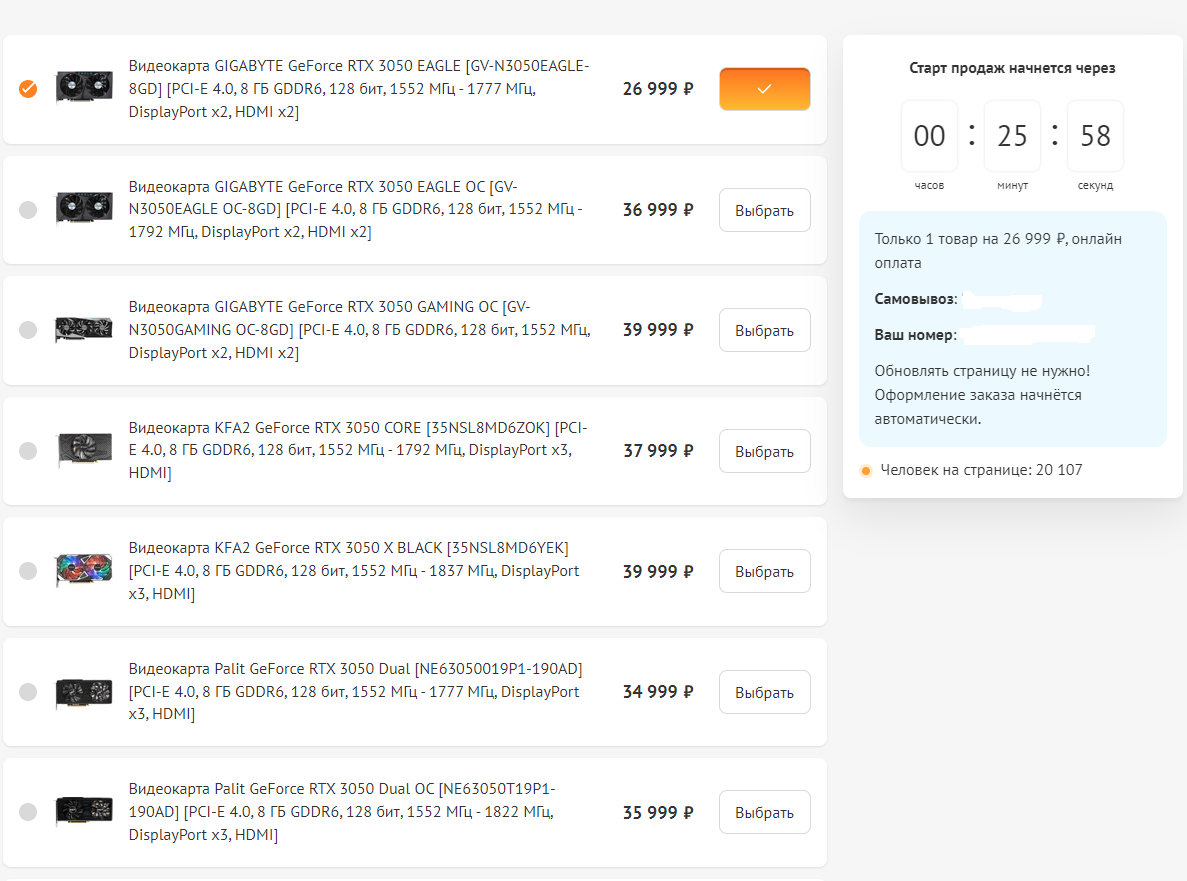
Task: Open thumbnail of KFA2 RTX 3050 CORE
Action: point(85,450)
